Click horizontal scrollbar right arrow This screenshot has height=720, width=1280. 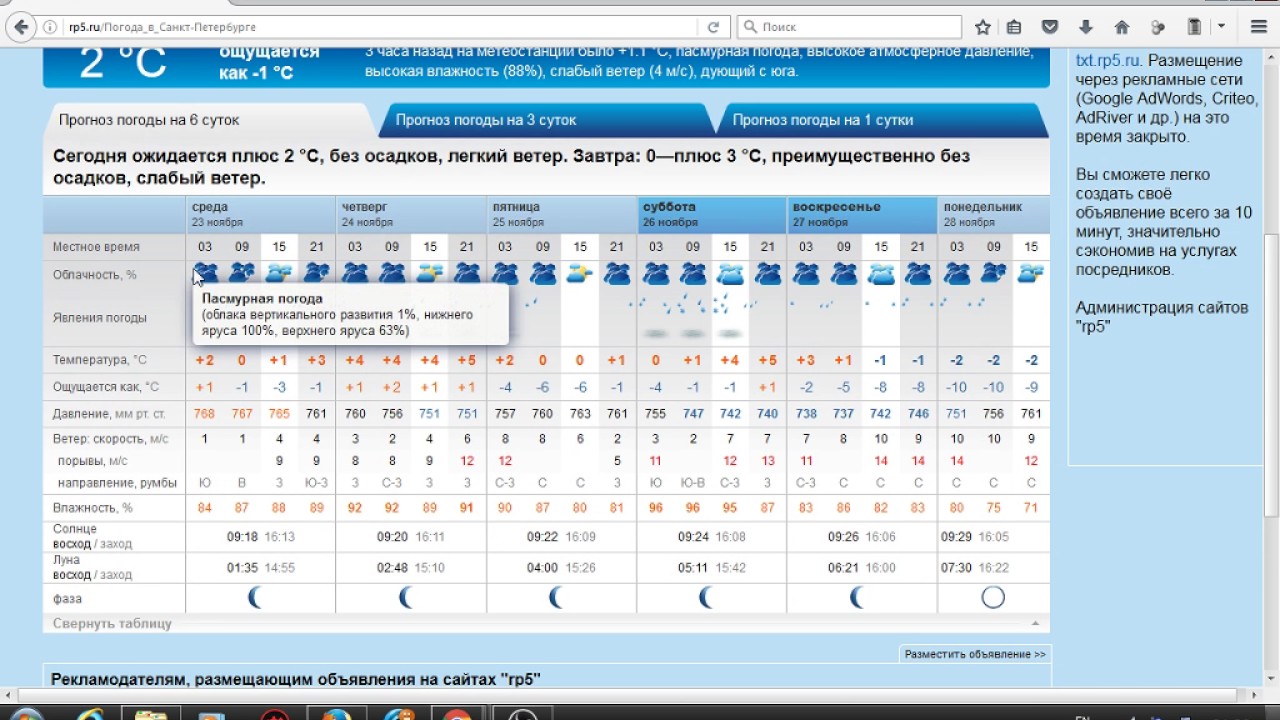1254,695
